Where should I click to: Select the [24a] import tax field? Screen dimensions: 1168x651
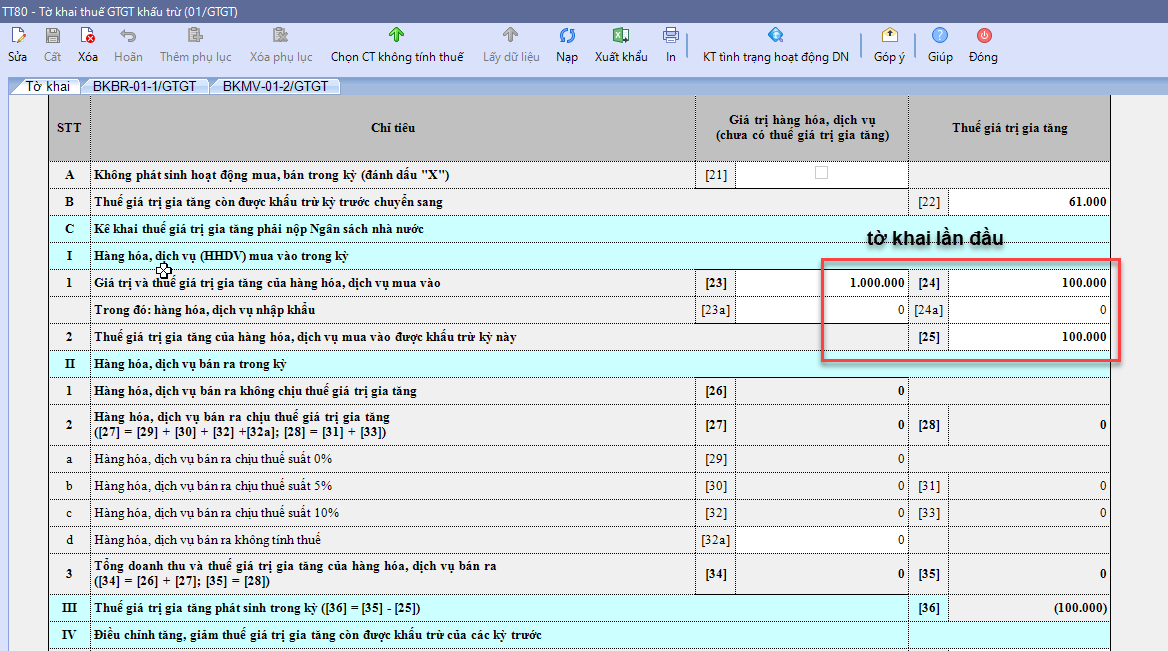click(1029, 310)
